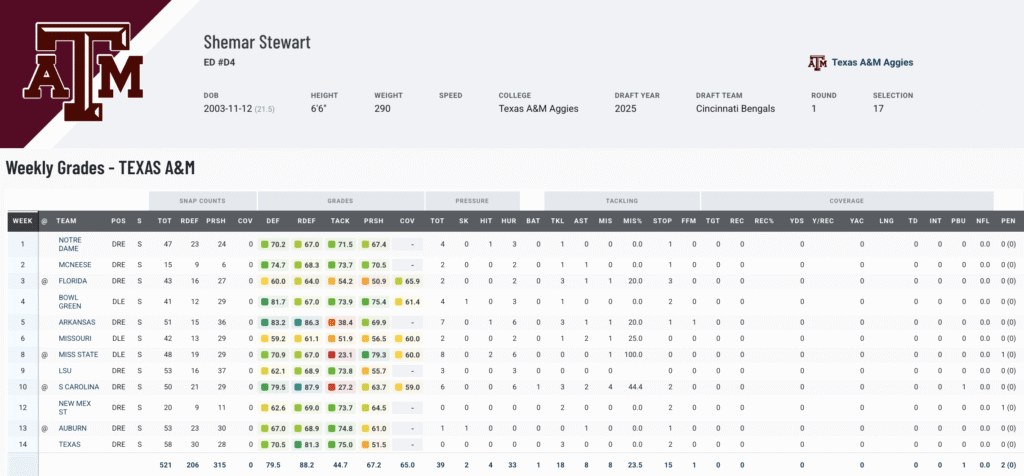The image size is (1024, 476).
Task: Click the total snap count 521
Action: pyautogui.click(x=165, y=465)
